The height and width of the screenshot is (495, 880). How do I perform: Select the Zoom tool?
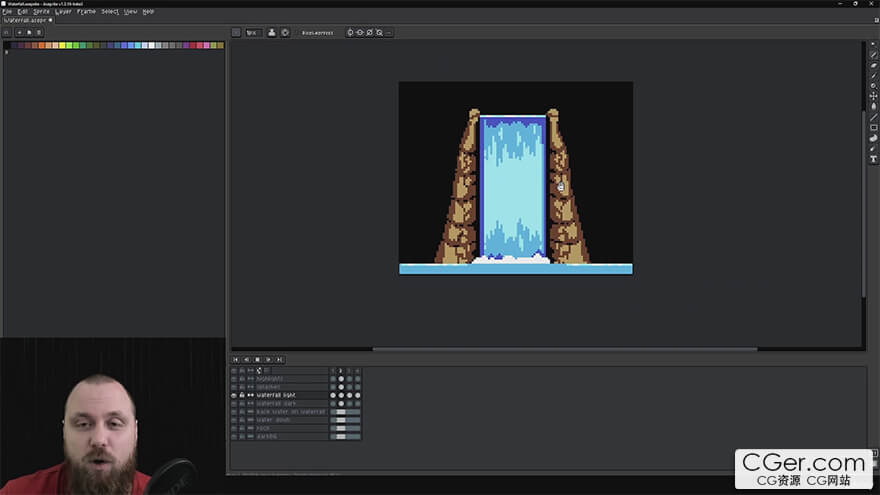click(x=873, y=86)
